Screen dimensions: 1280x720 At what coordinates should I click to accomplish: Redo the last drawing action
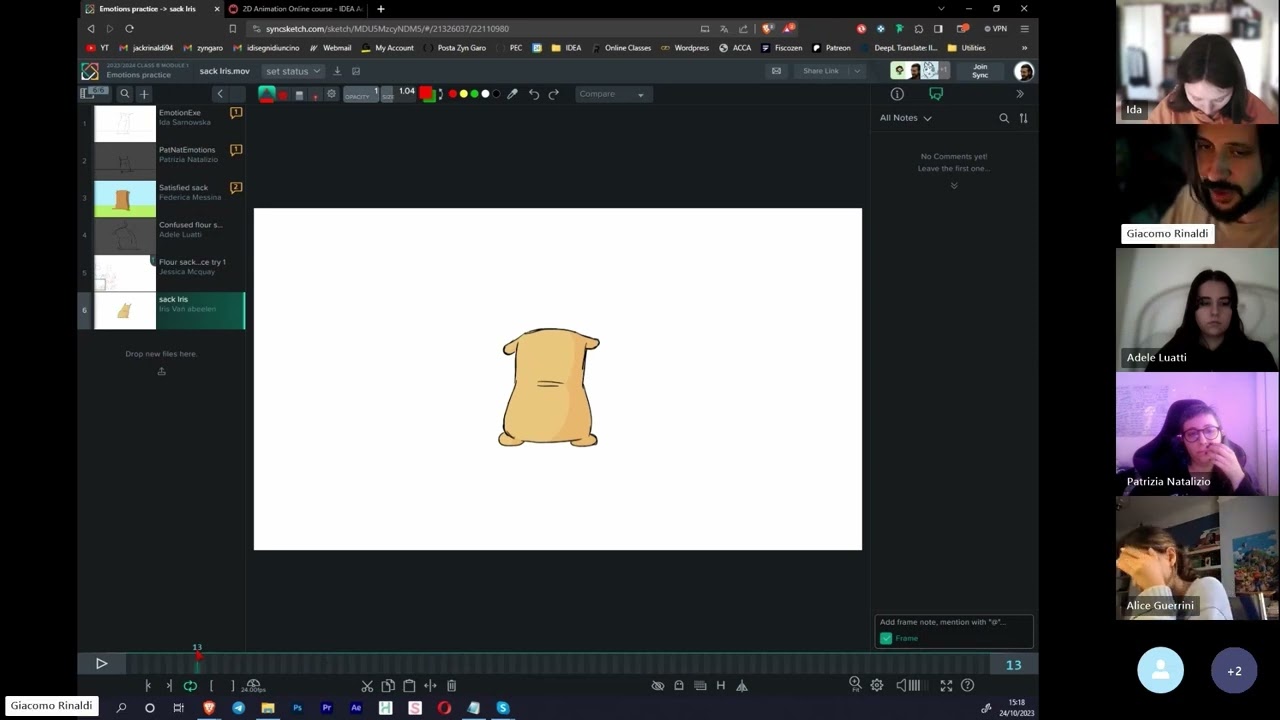point(553,94)
